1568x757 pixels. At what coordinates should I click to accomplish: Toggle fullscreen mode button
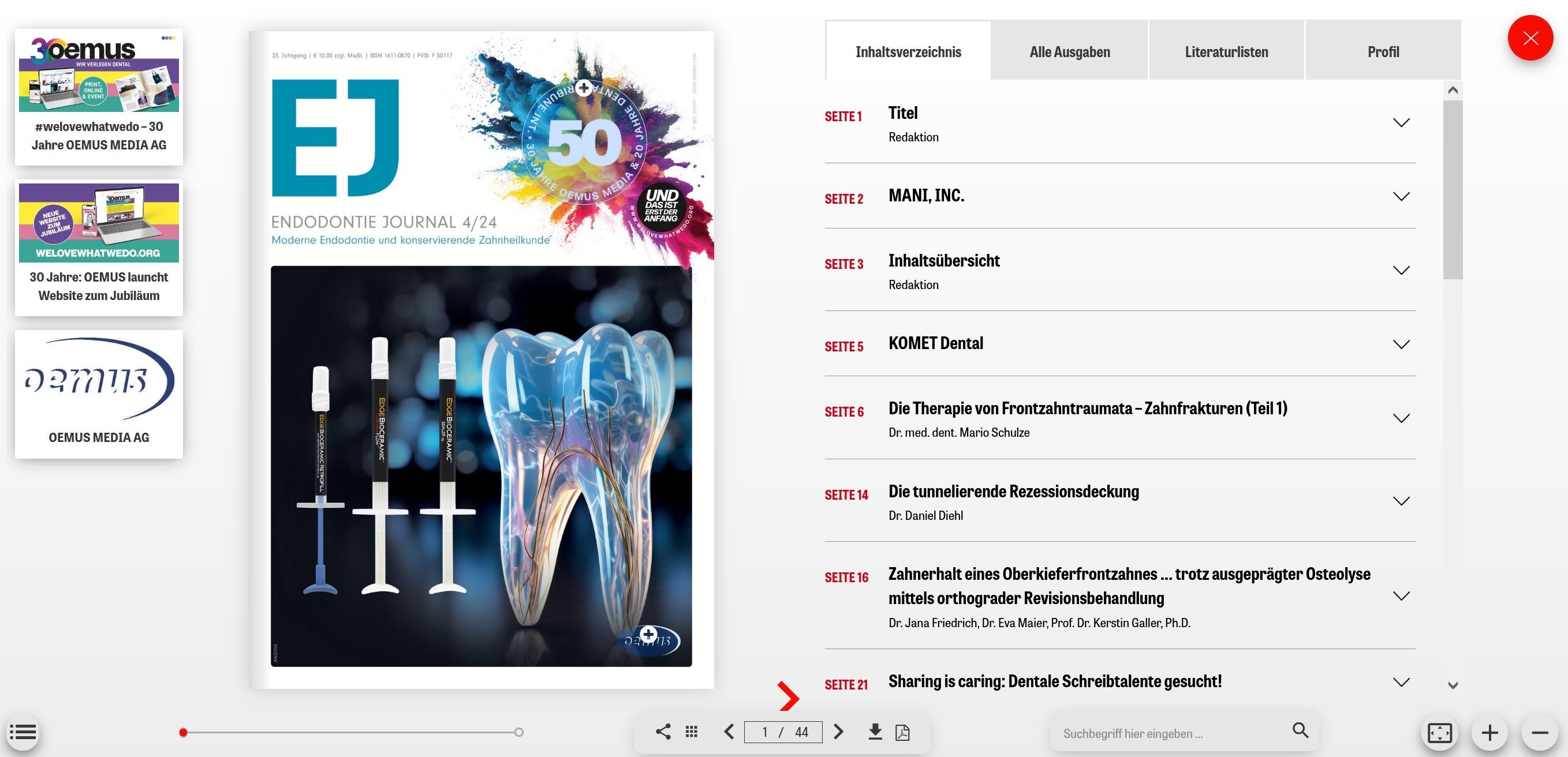(x=1440, y=732)
